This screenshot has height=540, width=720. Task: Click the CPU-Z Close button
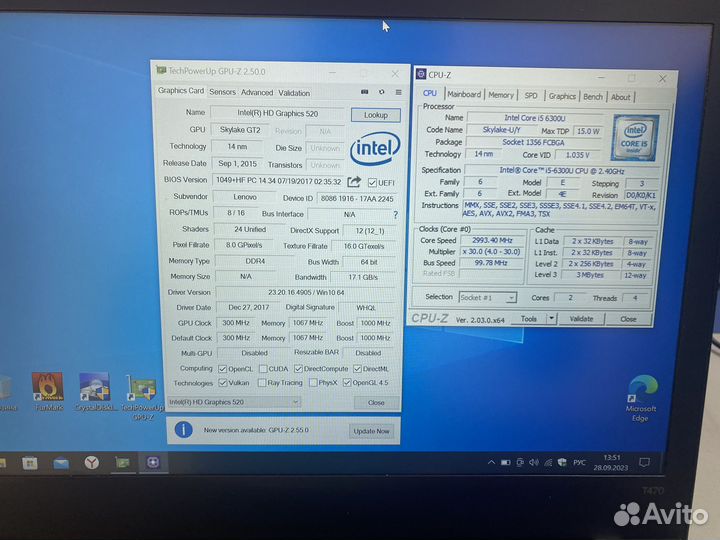pyautogui.click(x=629, y=319)
